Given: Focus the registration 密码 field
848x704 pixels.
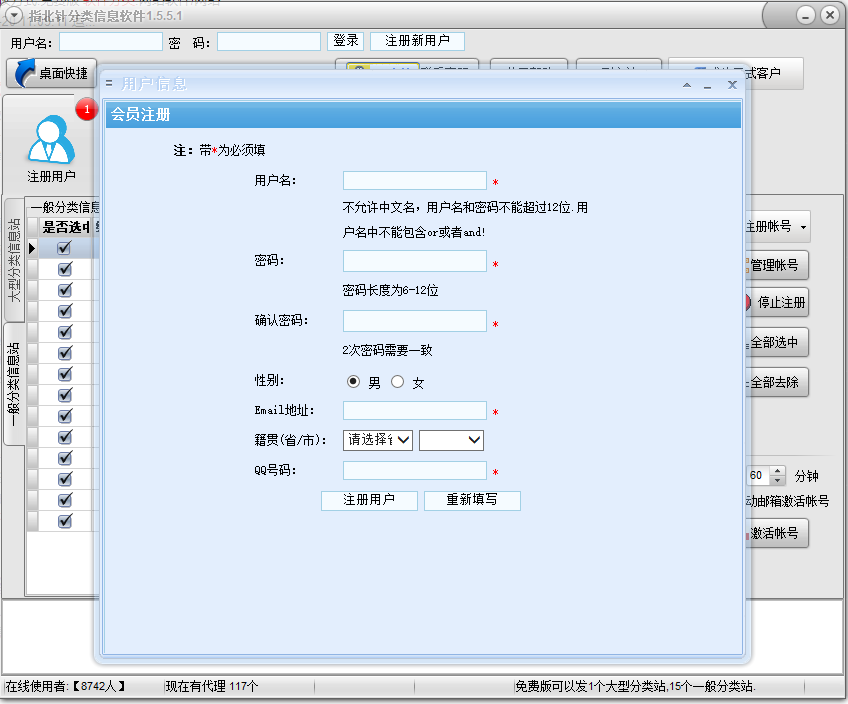Looking at the screenshot, I should (x=415, y=261).
